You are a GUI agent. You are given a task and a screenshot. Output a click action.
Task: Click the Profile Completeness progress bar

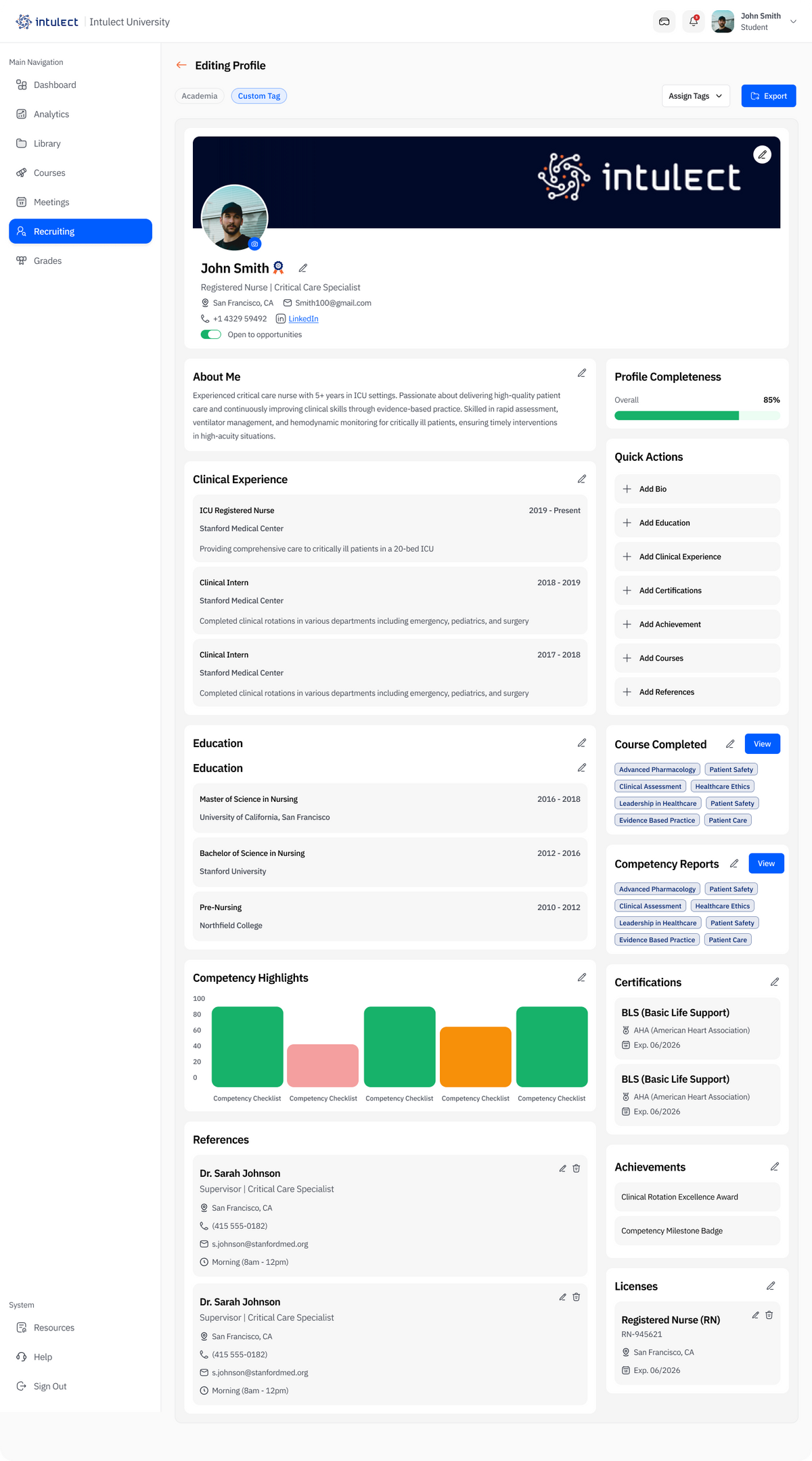pyautogui.click(x=697, y=416)
